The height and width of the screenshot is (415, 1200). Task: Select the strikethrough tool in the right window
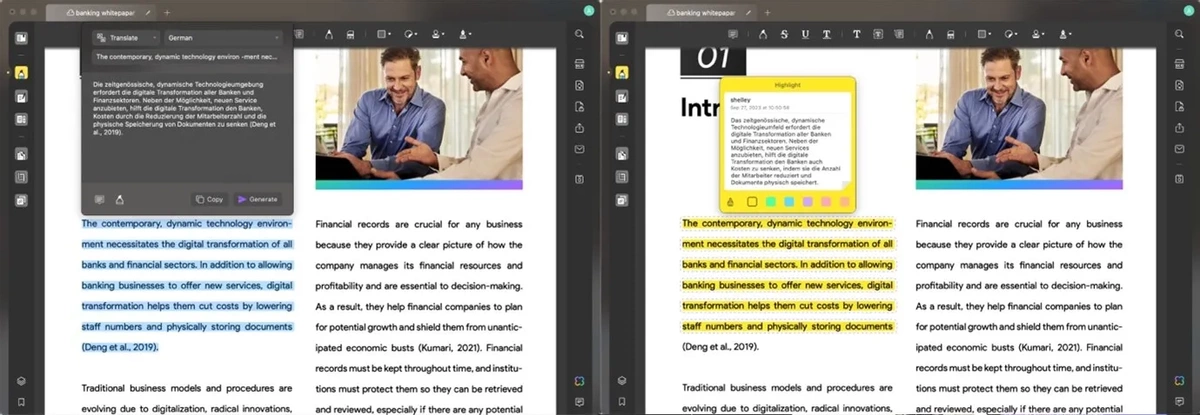tap(784, 34)
